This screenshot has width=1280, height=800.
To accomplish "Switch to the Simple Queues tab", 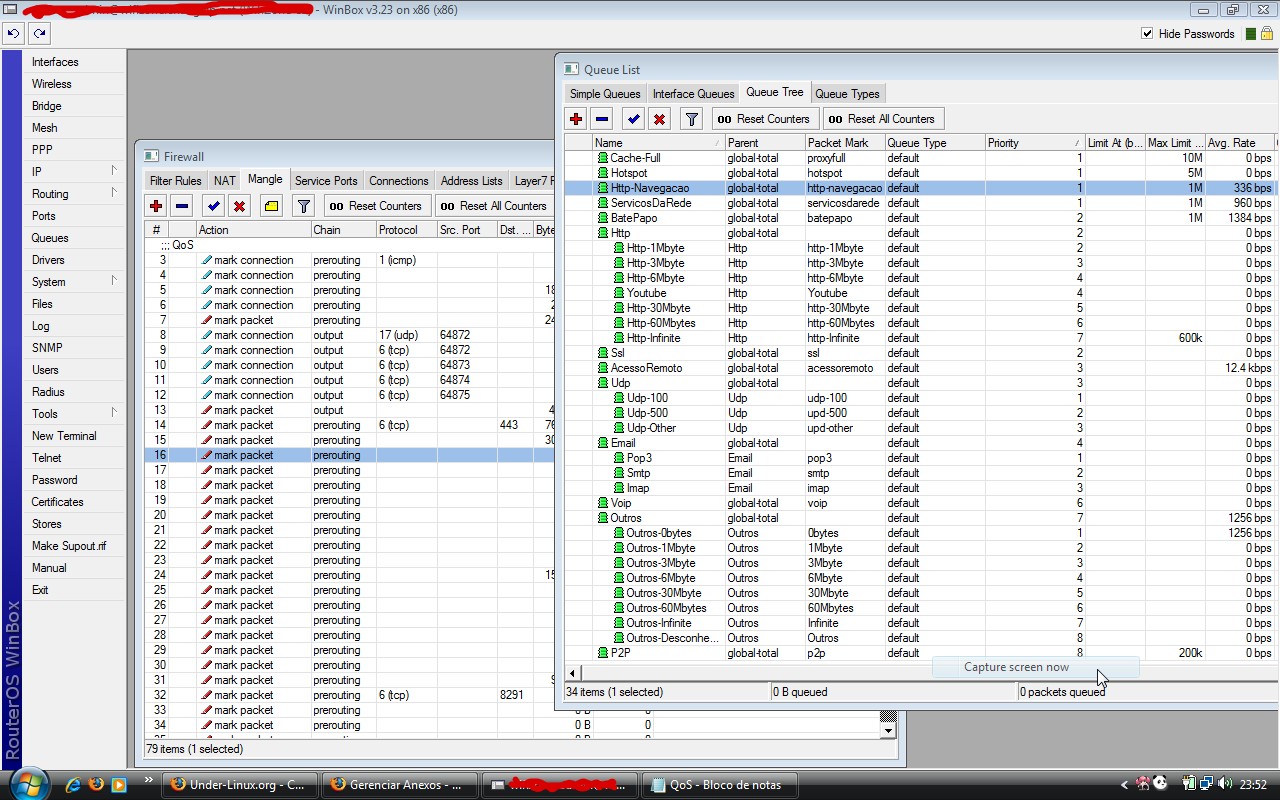I will (x=605, y=94).
